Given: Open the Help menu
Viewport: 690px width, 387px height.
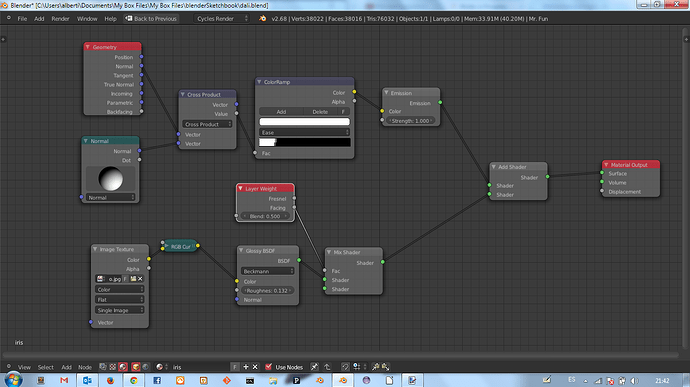Looking at the screenshot, I should pyautogui.click(x=110, y=18).
